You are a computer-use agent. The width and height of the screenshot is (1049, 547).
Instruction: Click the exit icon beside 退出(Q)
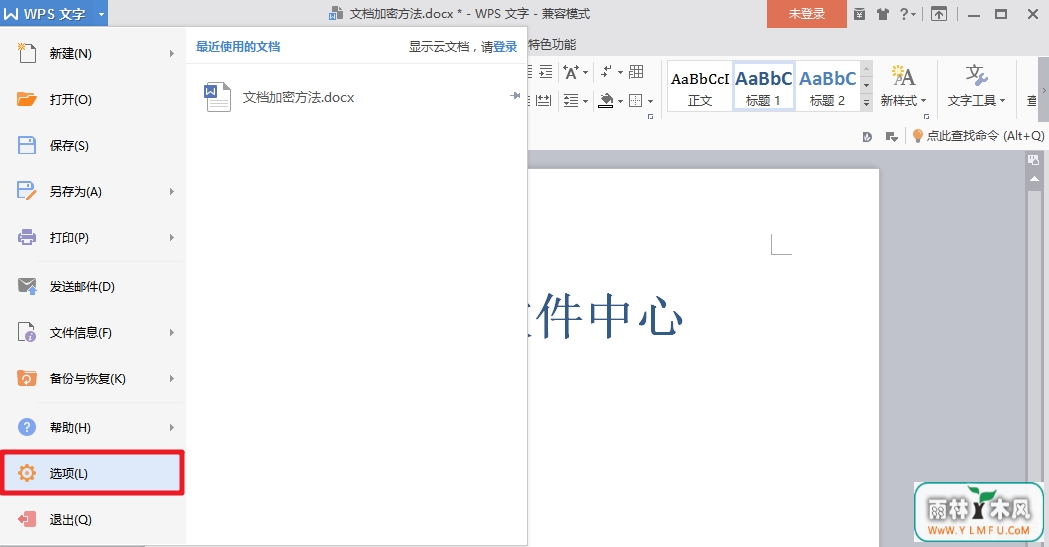(x=27, y=519)
